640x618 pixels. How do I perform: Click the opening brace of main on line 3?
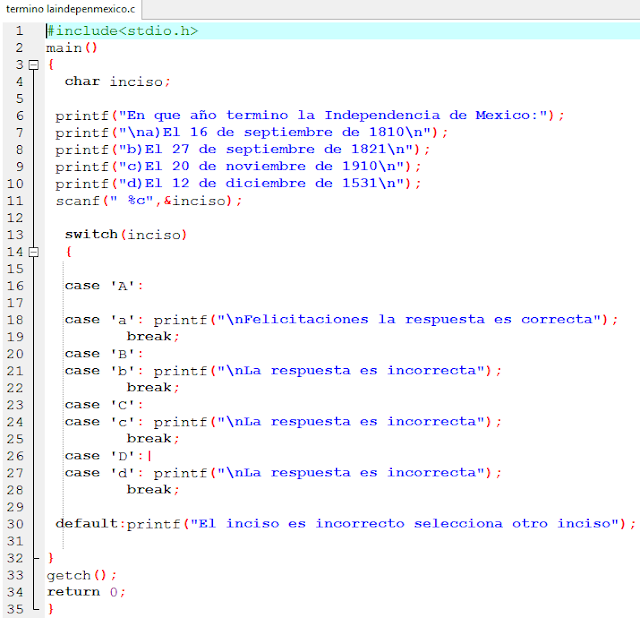coord(51,65)
